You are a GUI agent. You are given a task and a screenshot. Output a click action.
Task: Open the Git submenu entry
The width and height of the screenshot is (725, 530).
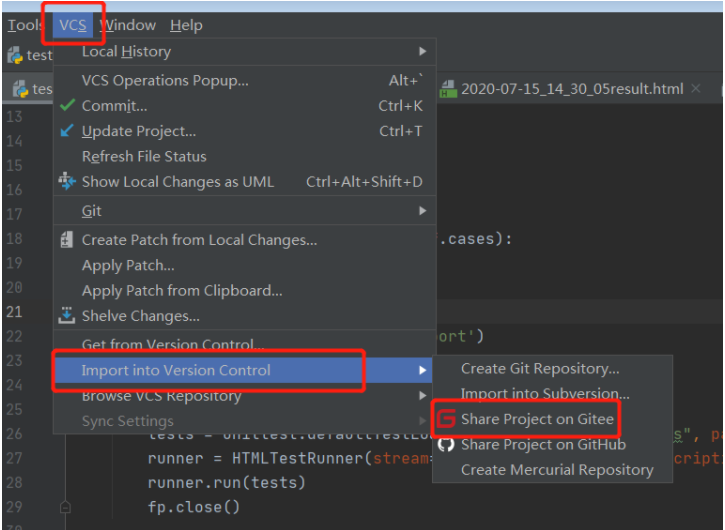pyautogui.click(x=245, y=211)
